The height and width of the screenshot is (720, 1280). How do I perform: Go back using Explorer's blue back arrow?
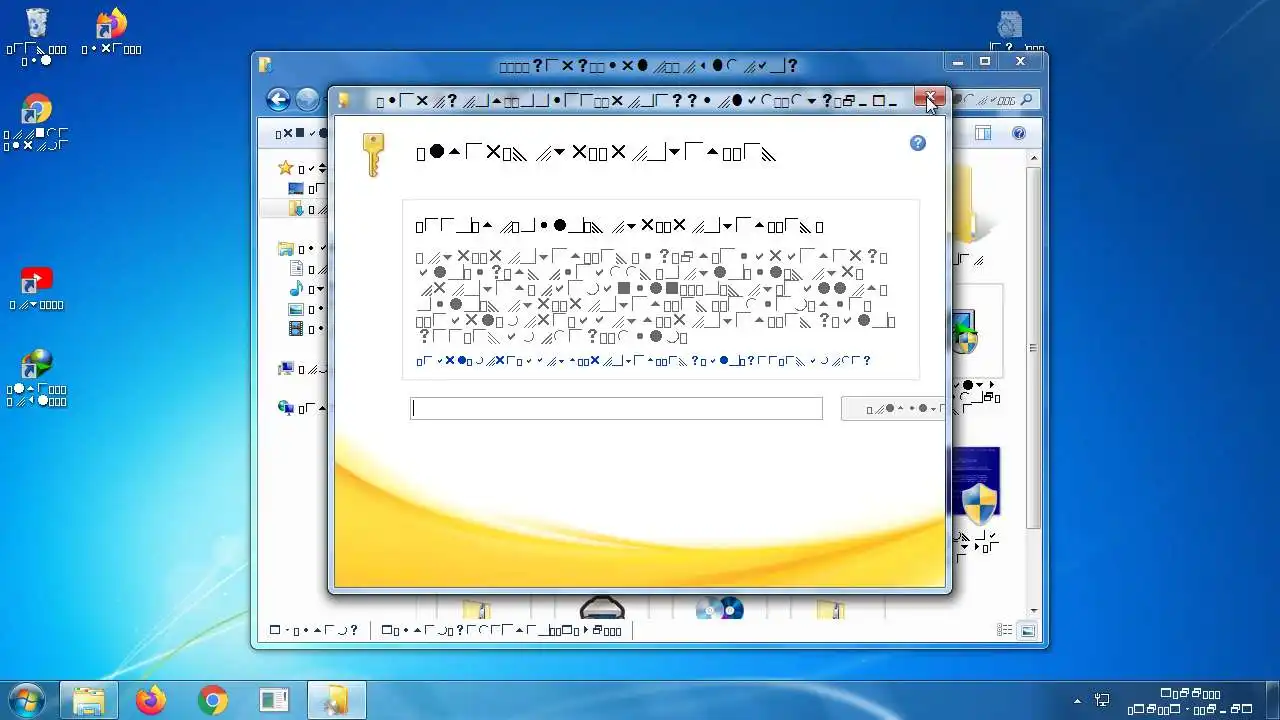pos(278,99)
